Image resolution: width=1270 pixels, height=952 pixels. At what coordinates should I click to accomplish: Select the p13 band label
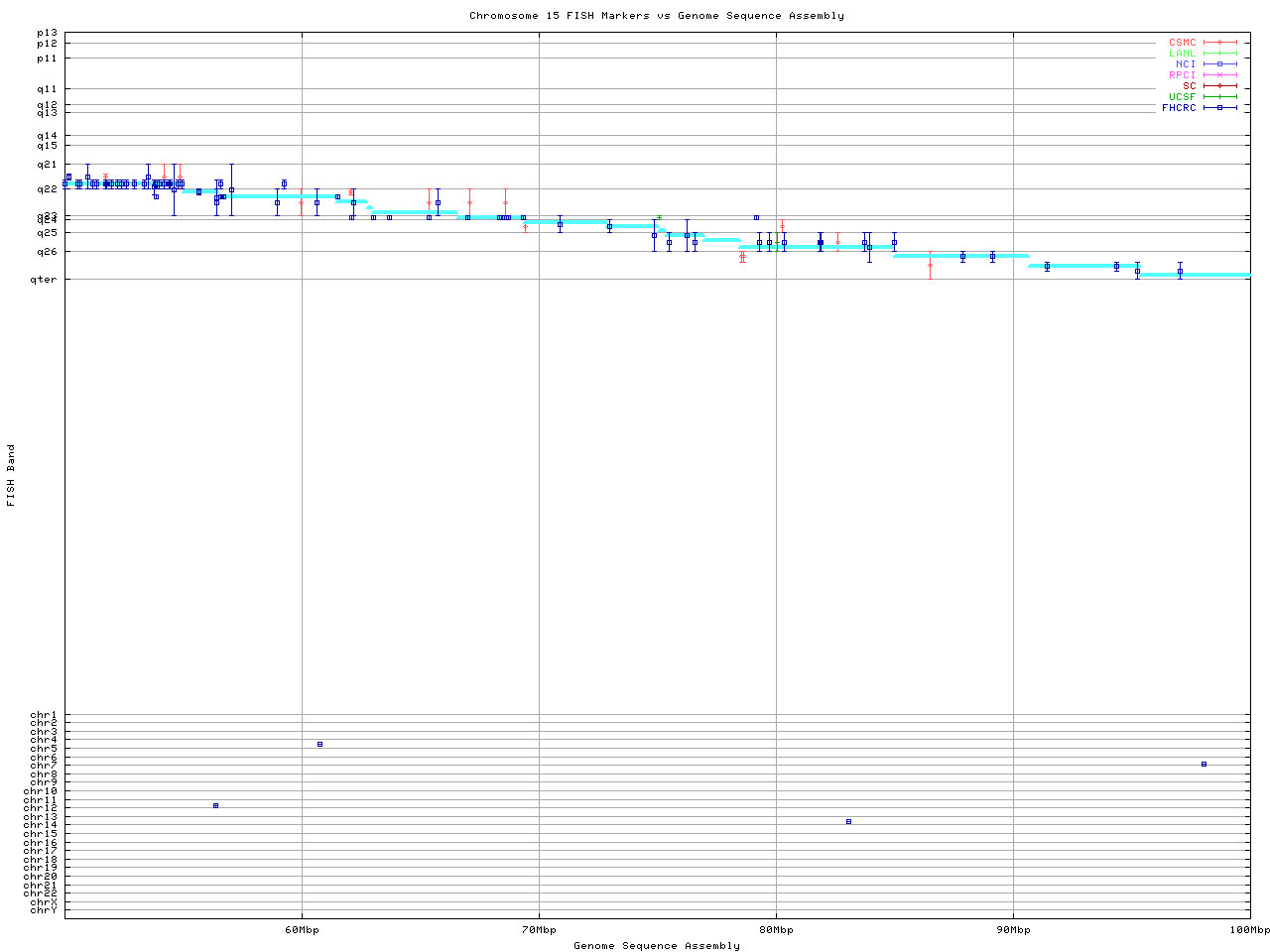click(47, 34)
